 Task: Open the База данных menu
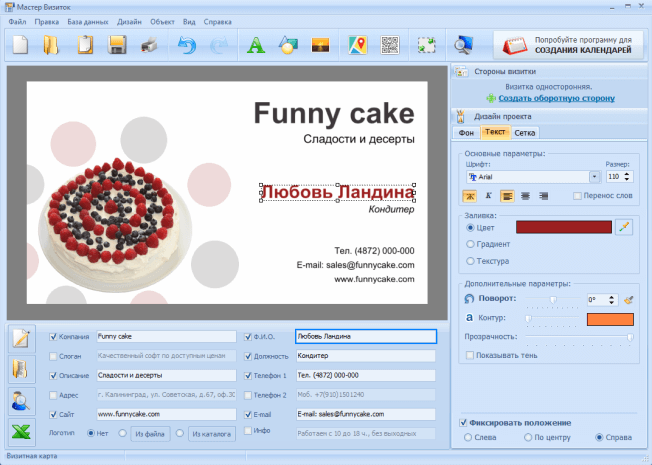pyautogui.click(x=88, y=22)
